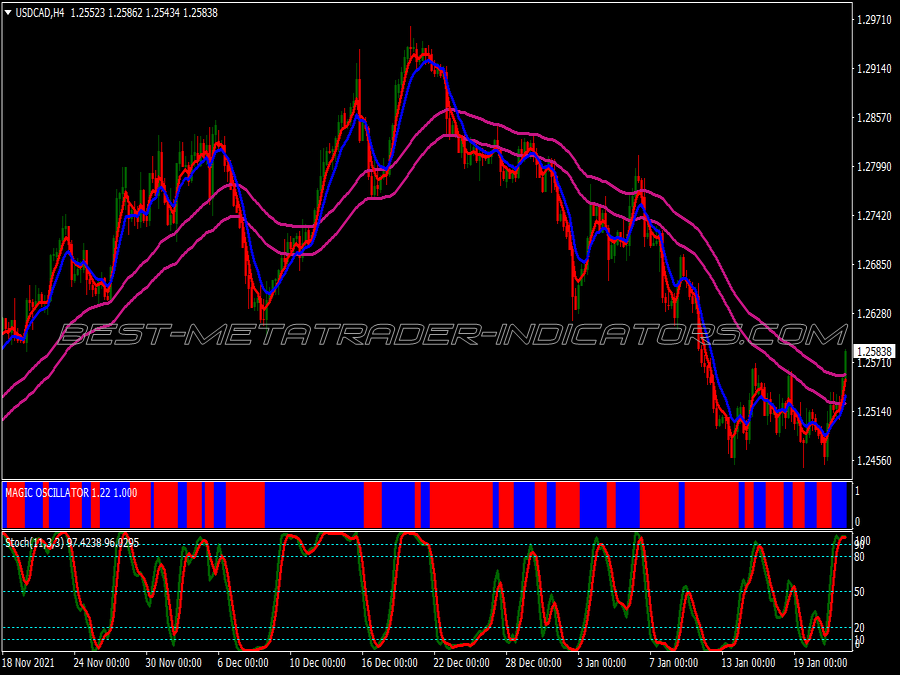Screen dimensions: 900x675
Task: Click the stochastic 50 level label
Action: point(859,592)
